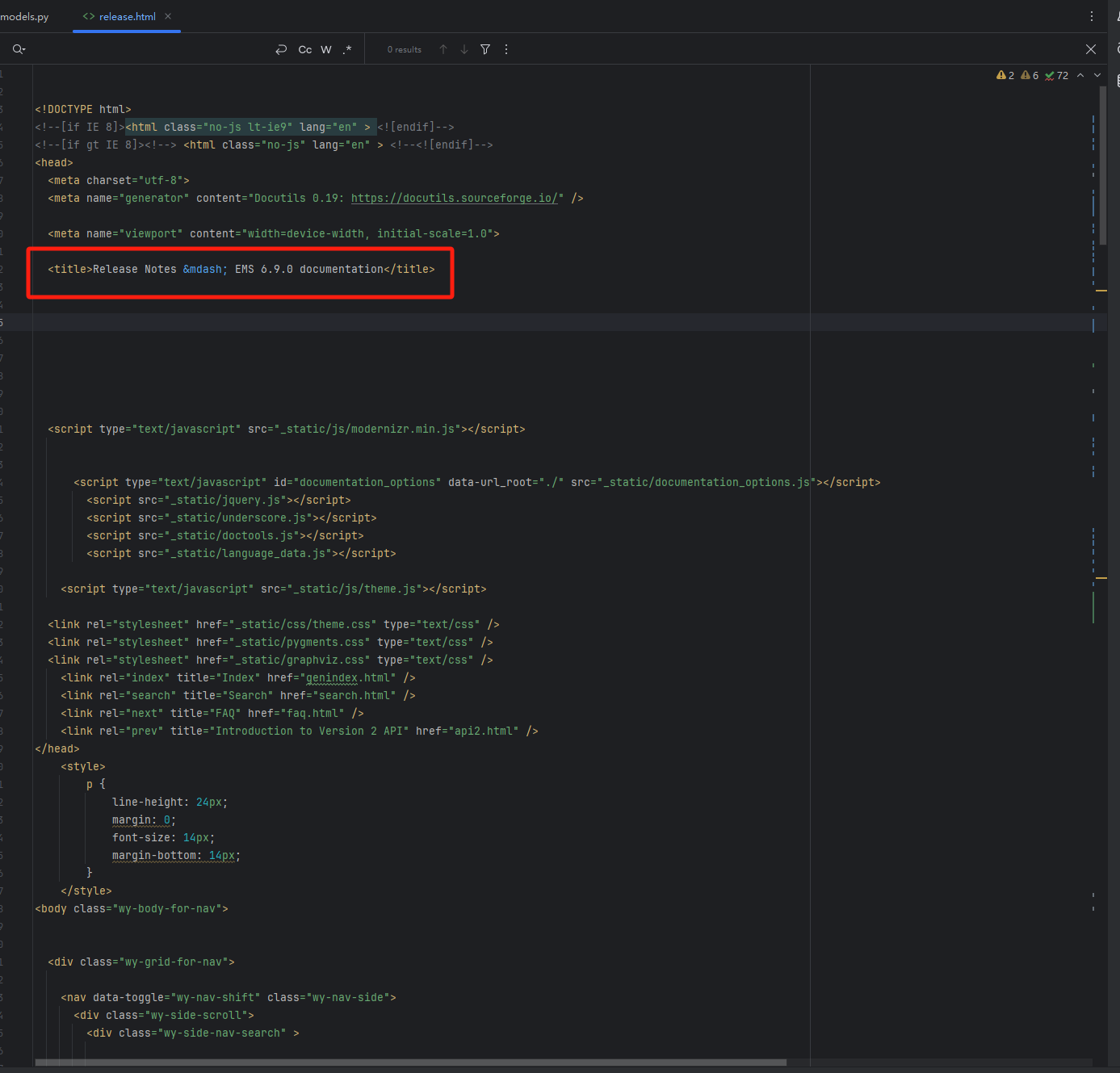Click the doctools.js script line
1120x1073 pixels.
click(x=225, y=535)
